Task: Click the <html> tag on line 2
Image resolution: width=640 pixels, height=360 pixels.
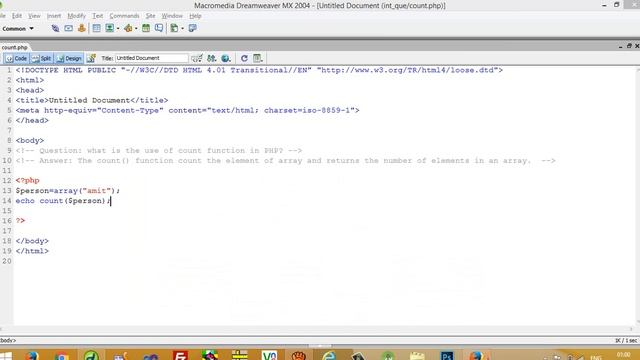Action: coord(30,80)
